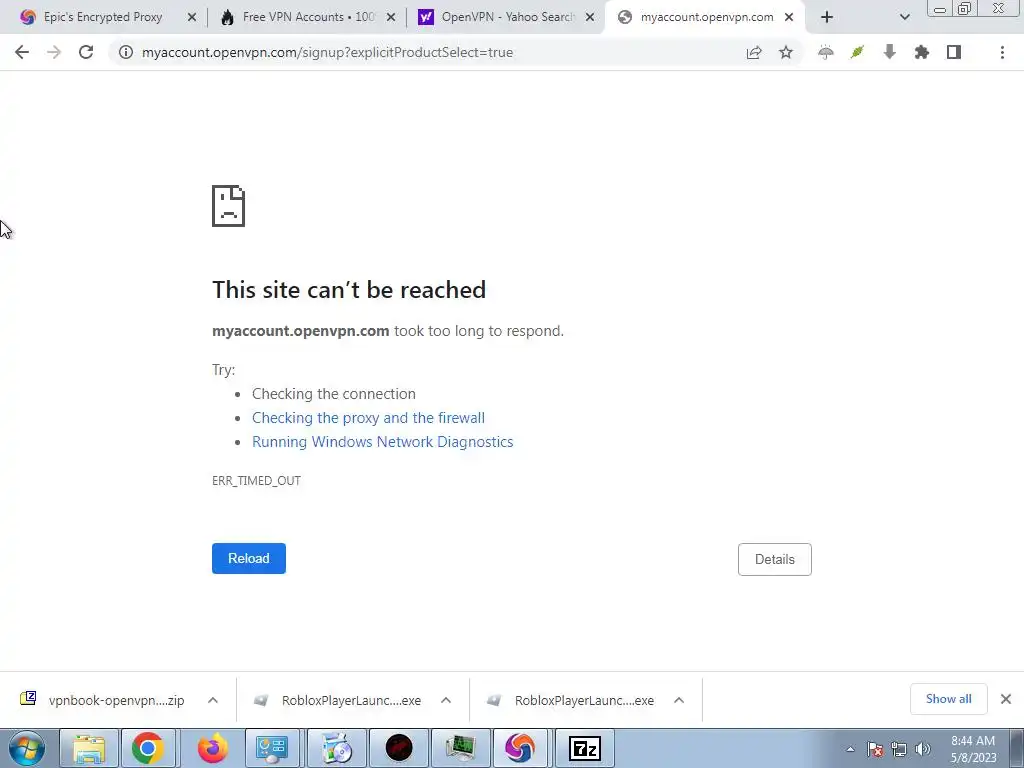Click the Details button
This screenshot has height=768, width=1024.
(x=775, y=560)
